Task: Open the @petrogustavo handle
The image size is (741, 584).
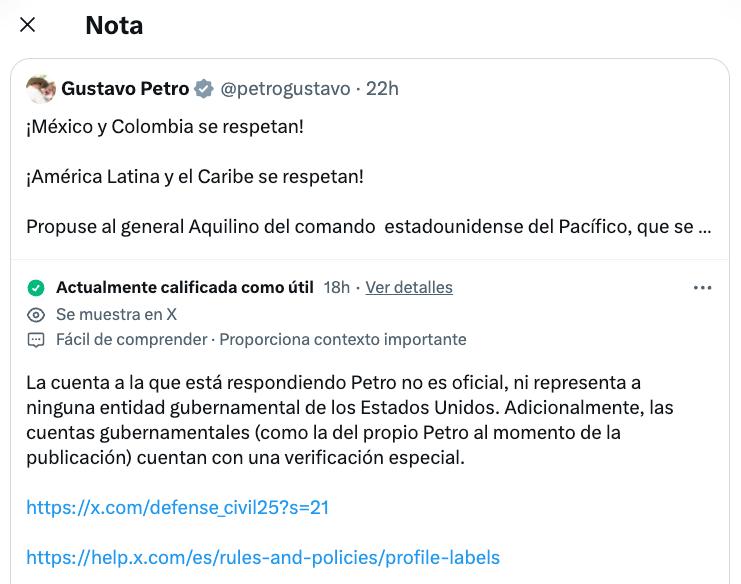Action: click(x=285, y=89)
